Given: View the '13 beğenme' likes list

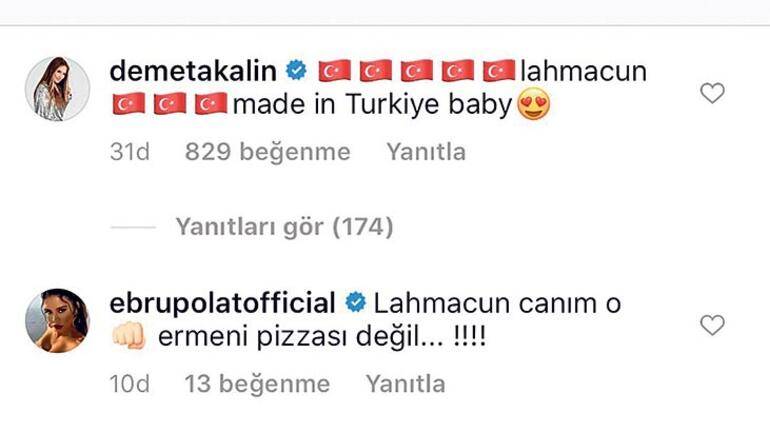Looking at the screenshot, I should click(257, 384).
